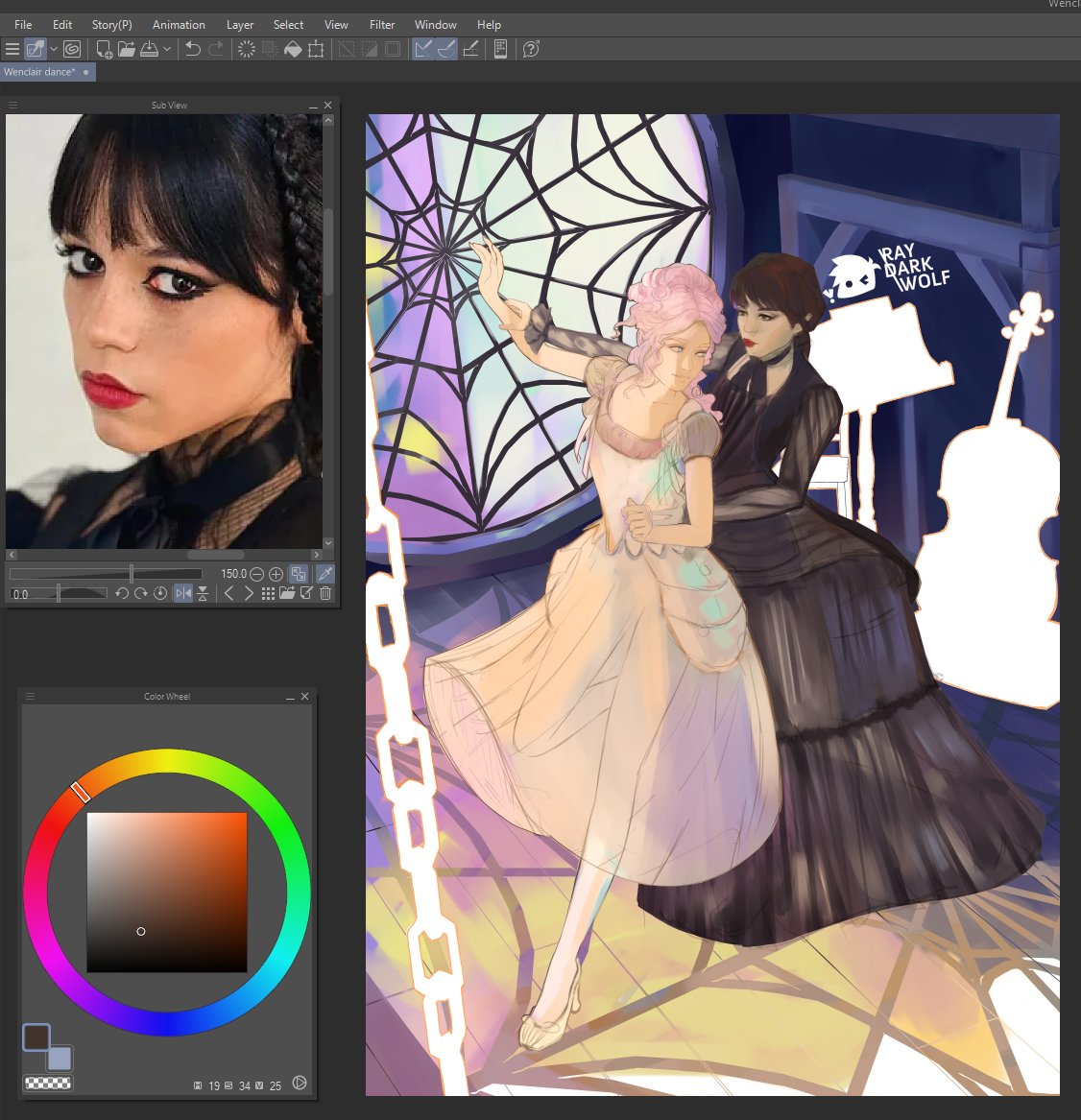The height and width of the screenshot is (1120, 1081).
Task: Toggle vertical flip in Sub View
Action: [203, 593]
